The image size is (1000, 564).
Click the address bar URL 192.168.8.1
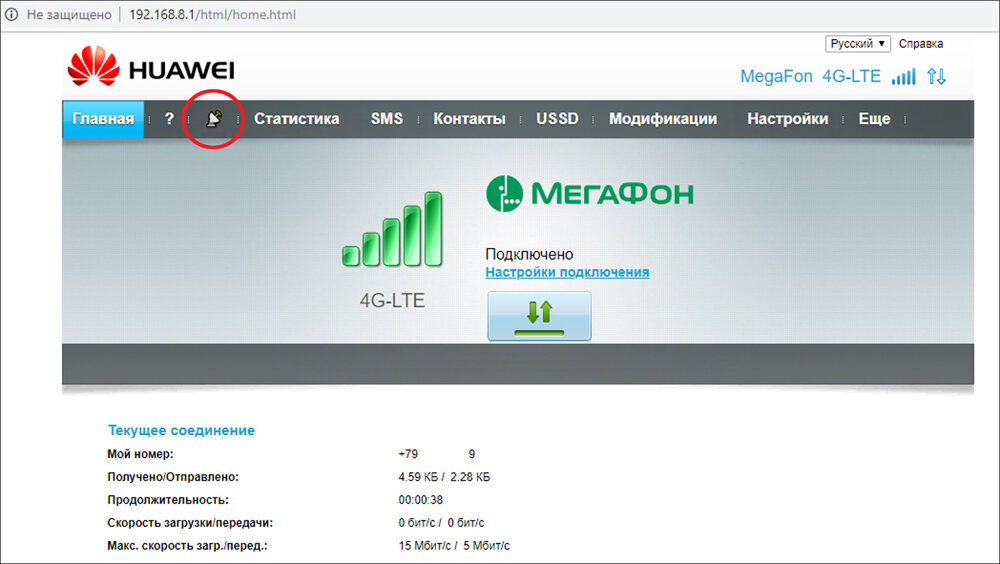pos(212,14)
